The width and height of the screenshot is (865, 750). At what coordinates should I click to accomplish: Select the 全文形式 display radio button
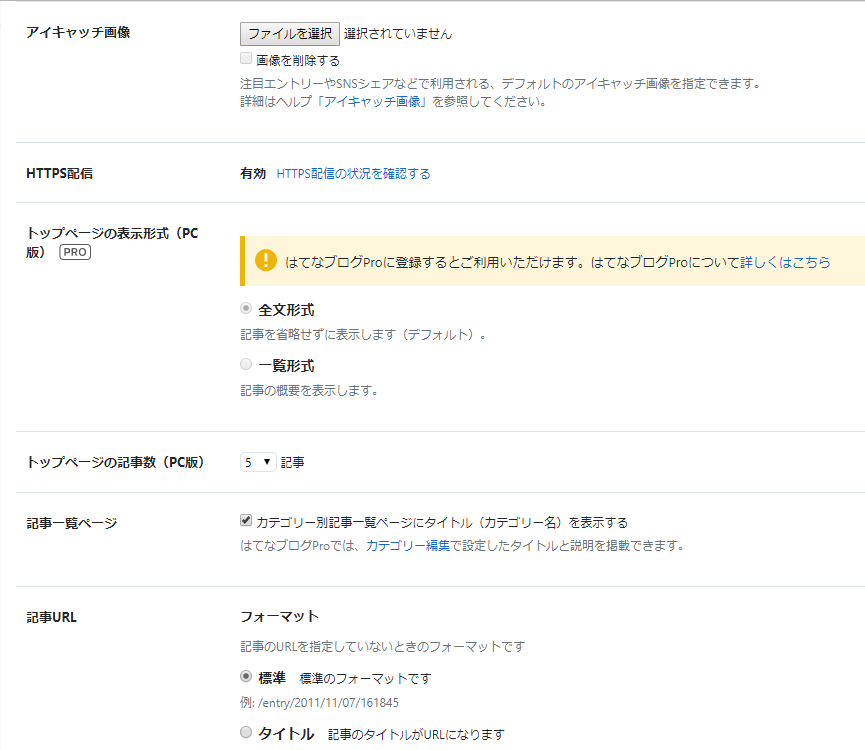pyautogui.click(x=245, y=309)
